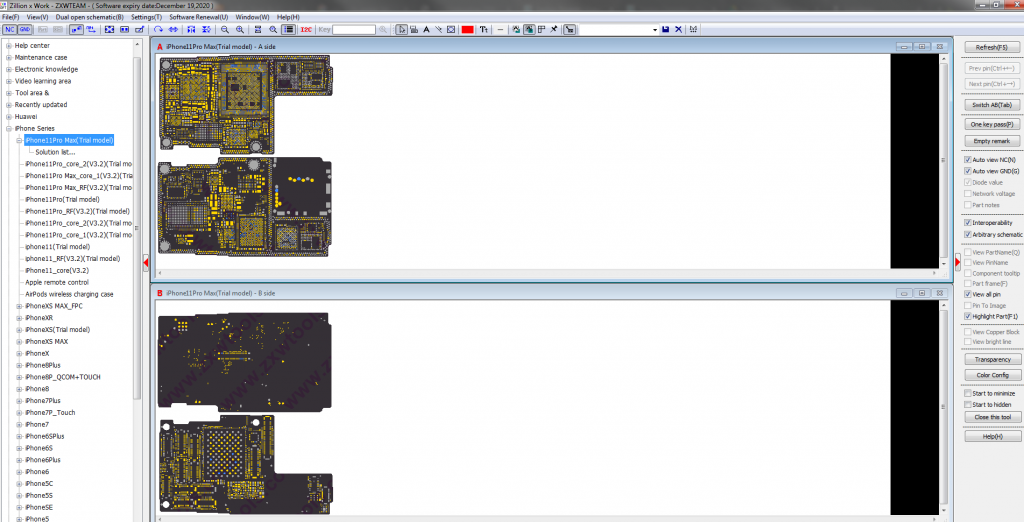The height and width of the screenshot is (522, 1024).
Task: Expand the iPhoneXR tree node
Action: tap(18, 318)
